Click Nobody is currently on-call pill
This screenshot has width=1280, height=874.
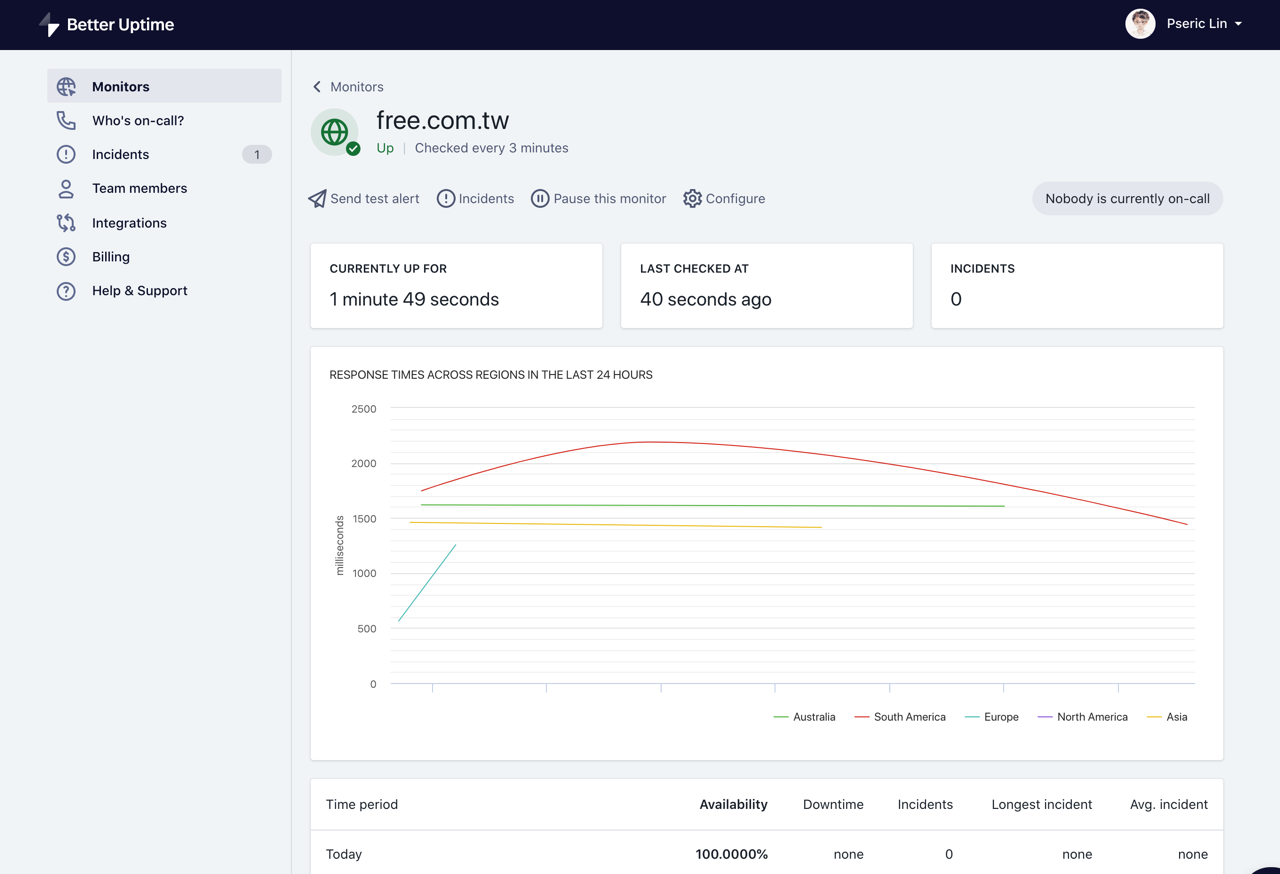pyautogui.click(x=1127, y=199)
